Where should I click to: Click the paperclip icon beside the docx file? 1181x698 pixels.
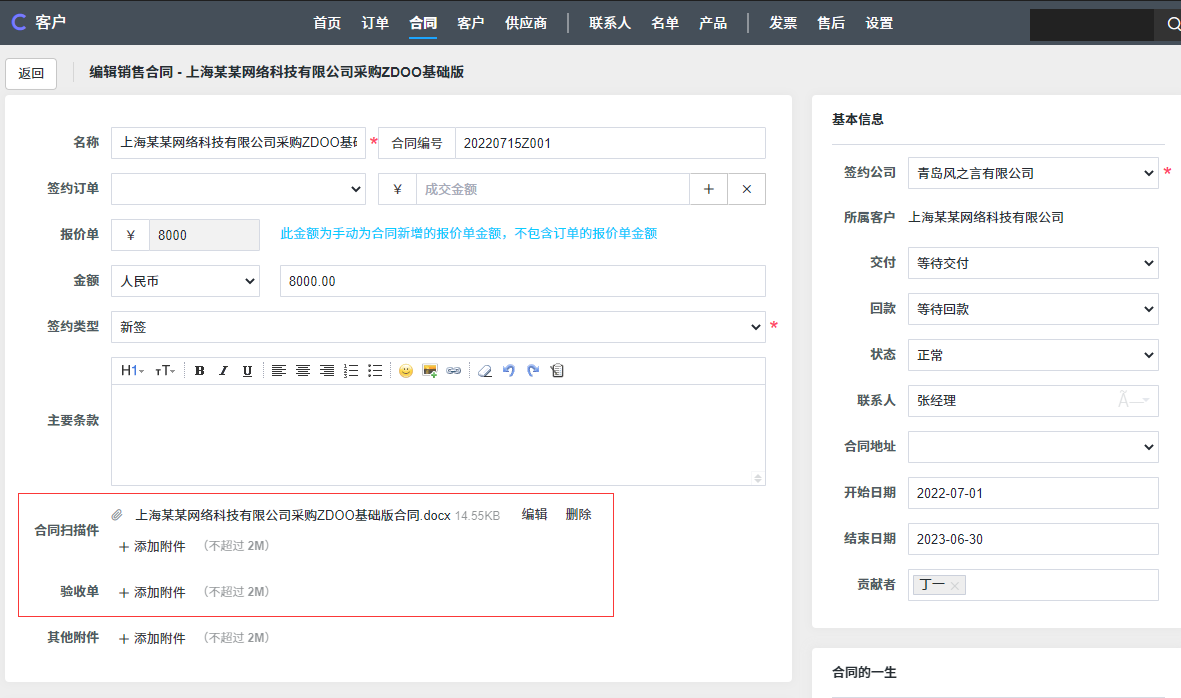[117, 515]
